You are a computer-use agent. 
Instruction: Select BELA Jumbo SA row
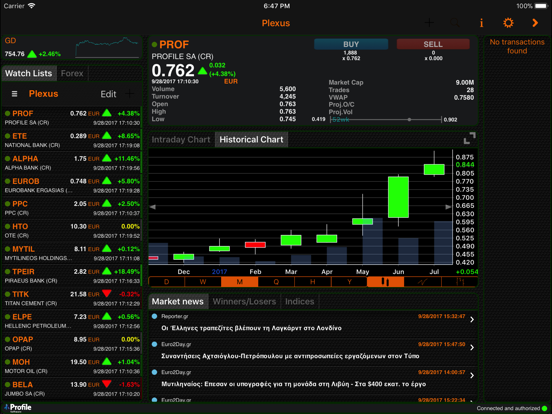point(72,389)
